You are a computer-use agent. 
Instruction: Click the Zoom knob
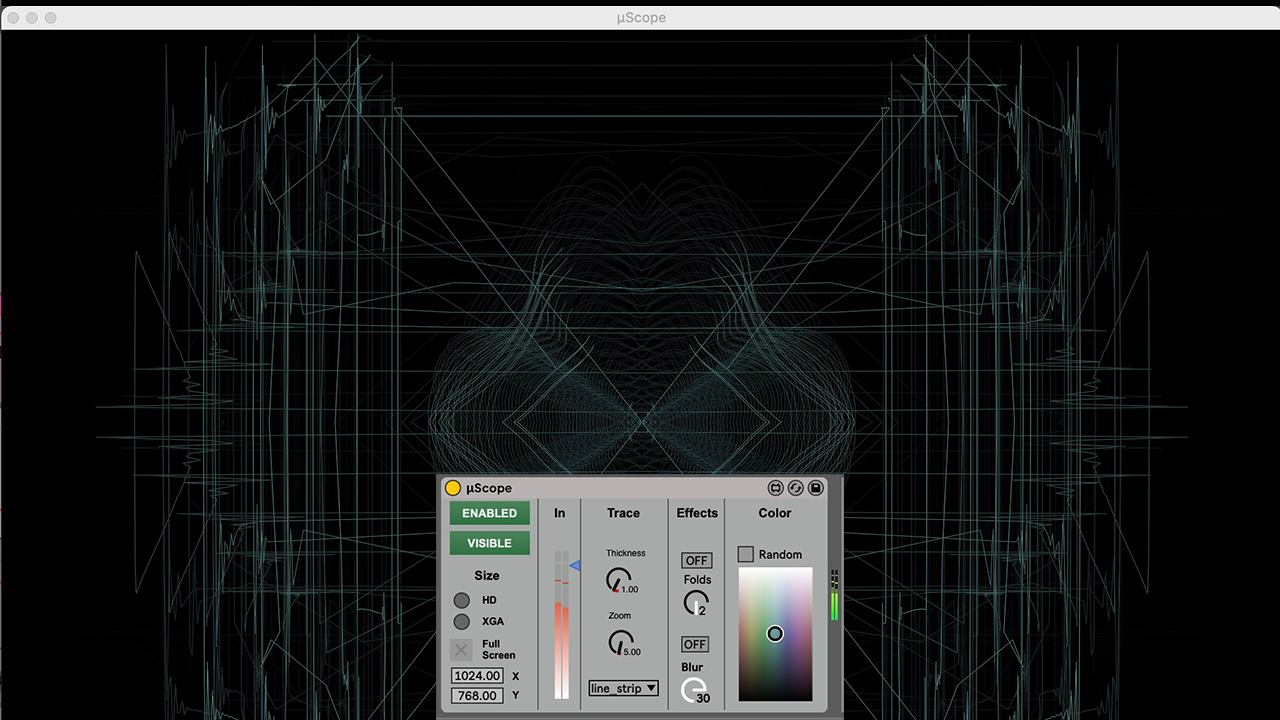(620, 642)
